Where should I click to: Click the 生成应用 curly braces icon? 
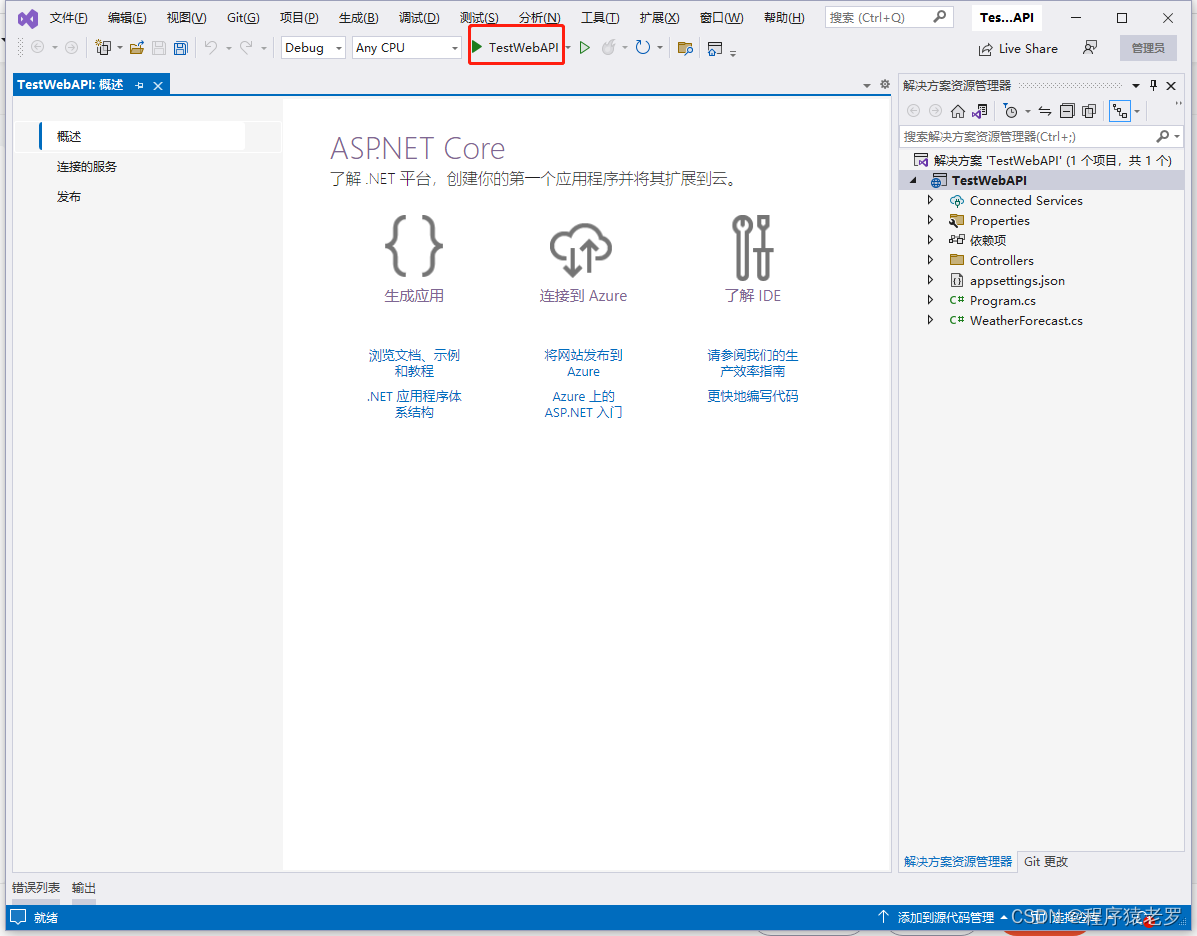pos(414,246)
